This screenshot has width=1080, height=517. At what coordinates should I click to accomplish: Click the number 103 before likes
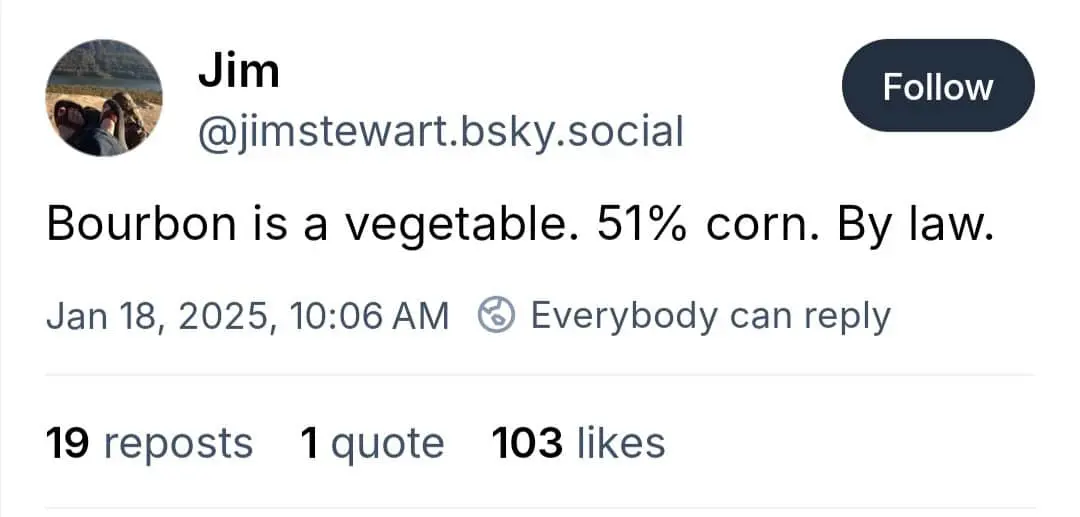(527, 442)
